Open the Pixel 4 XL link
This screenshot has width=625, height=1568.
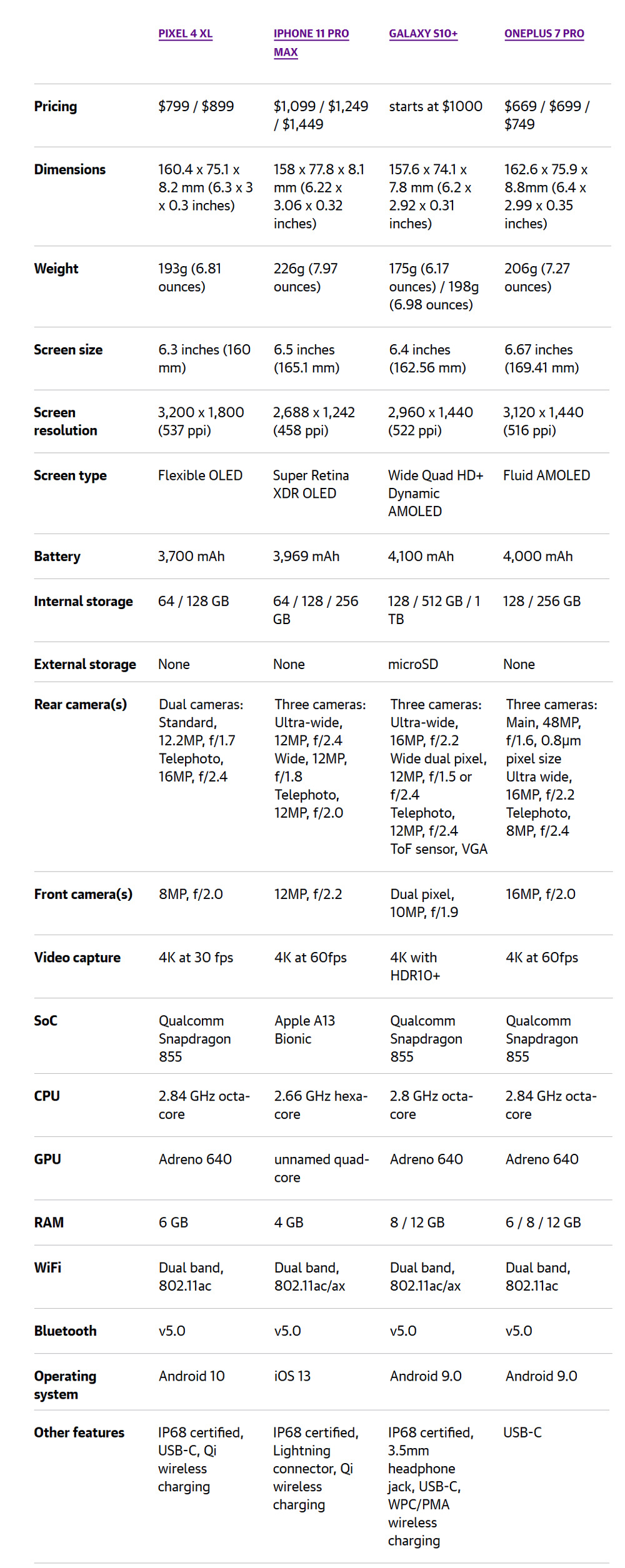(185, 34)
